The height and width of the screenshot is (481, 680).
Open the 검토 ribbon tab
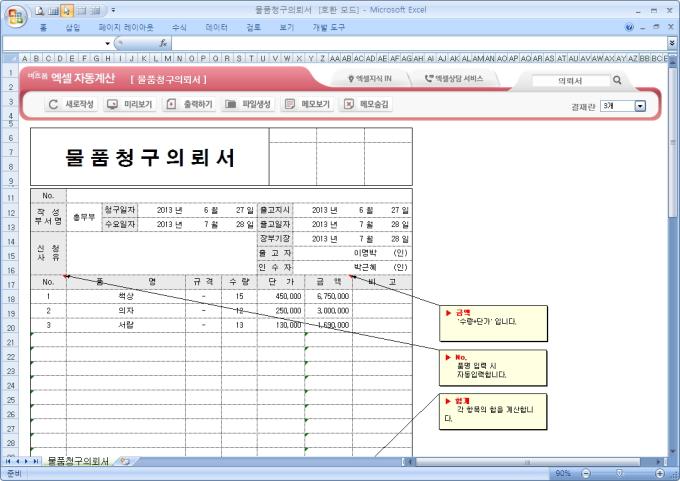tap(254, 28)
